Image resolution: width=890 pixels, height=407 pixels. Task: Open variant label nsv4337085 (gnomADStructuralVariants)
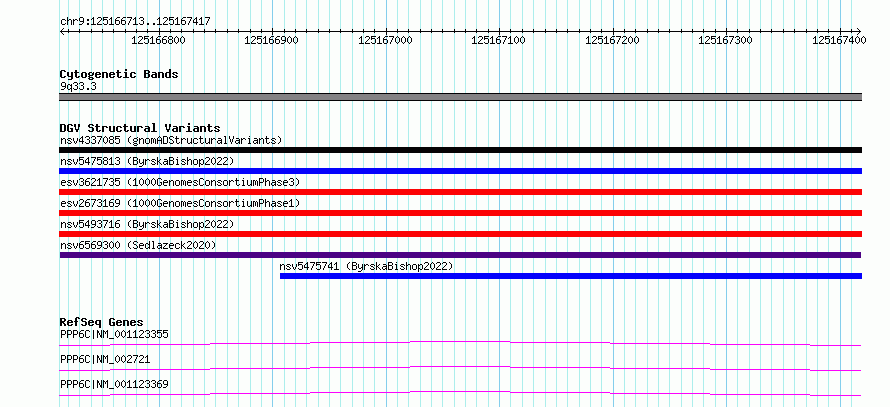tap(171, 140)
